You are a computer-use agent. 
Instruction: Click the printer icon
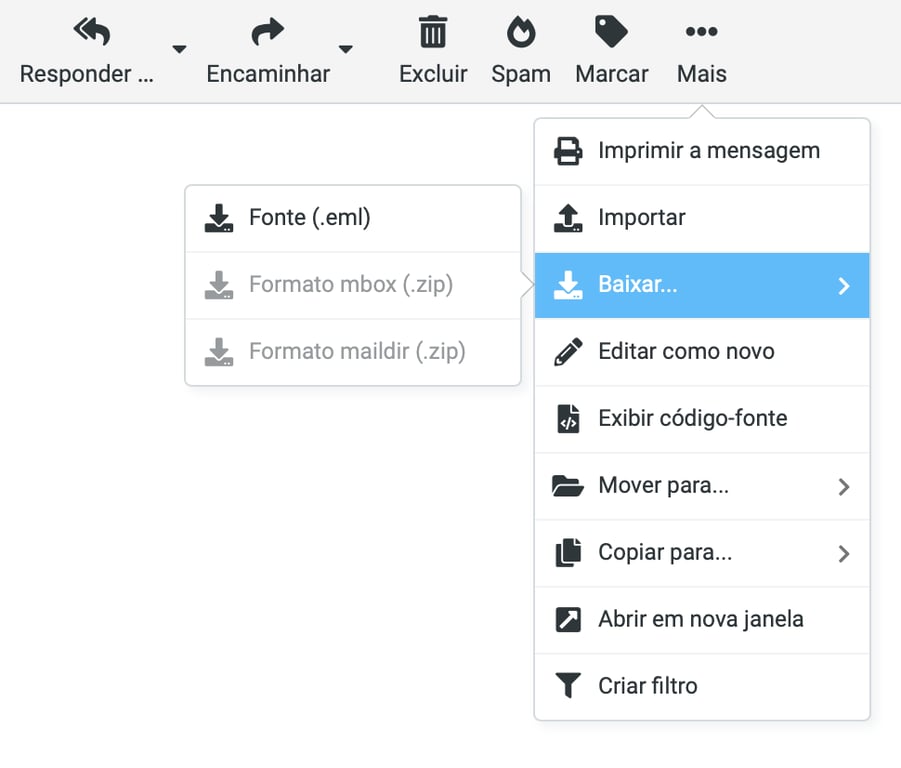[x=568, y=152]
